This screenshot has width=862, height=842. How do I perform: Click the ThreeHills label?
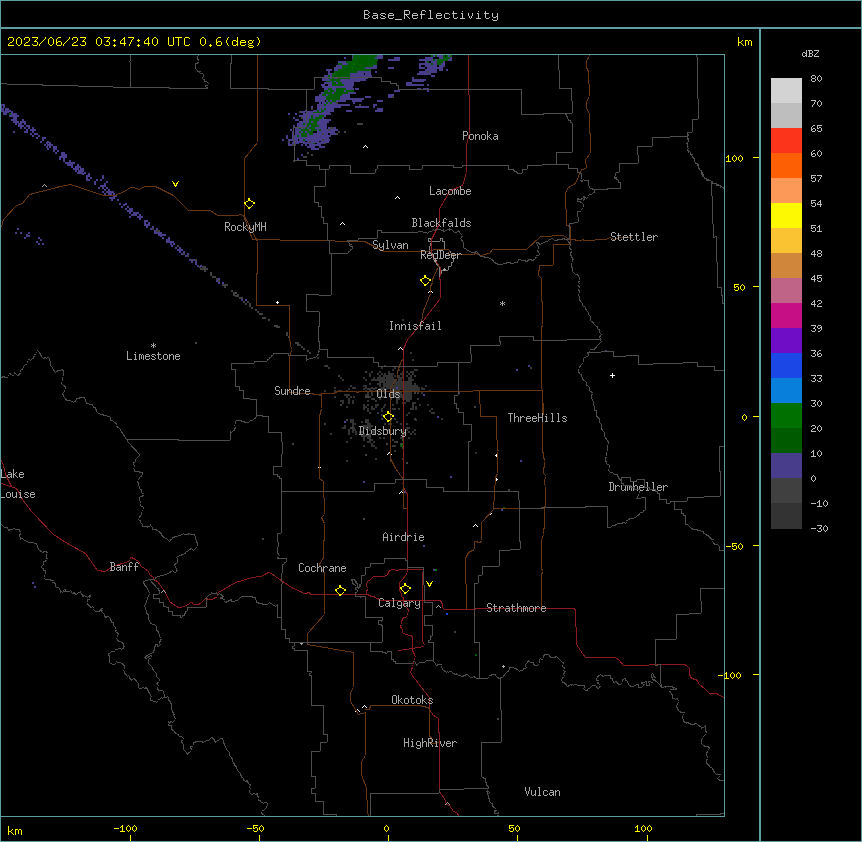538,418
